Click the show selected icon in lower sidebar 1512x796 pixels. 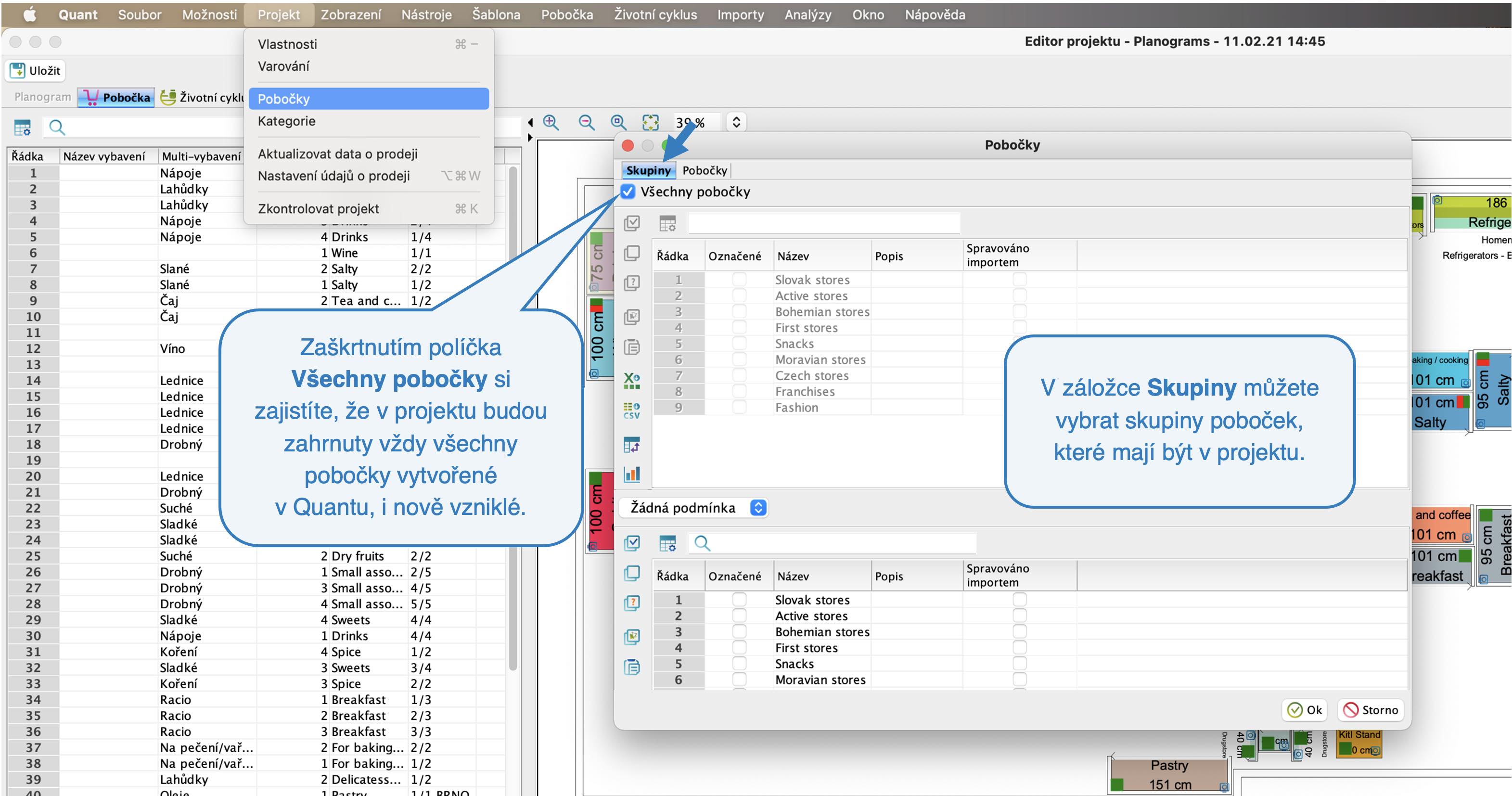[x=631, y=636]
